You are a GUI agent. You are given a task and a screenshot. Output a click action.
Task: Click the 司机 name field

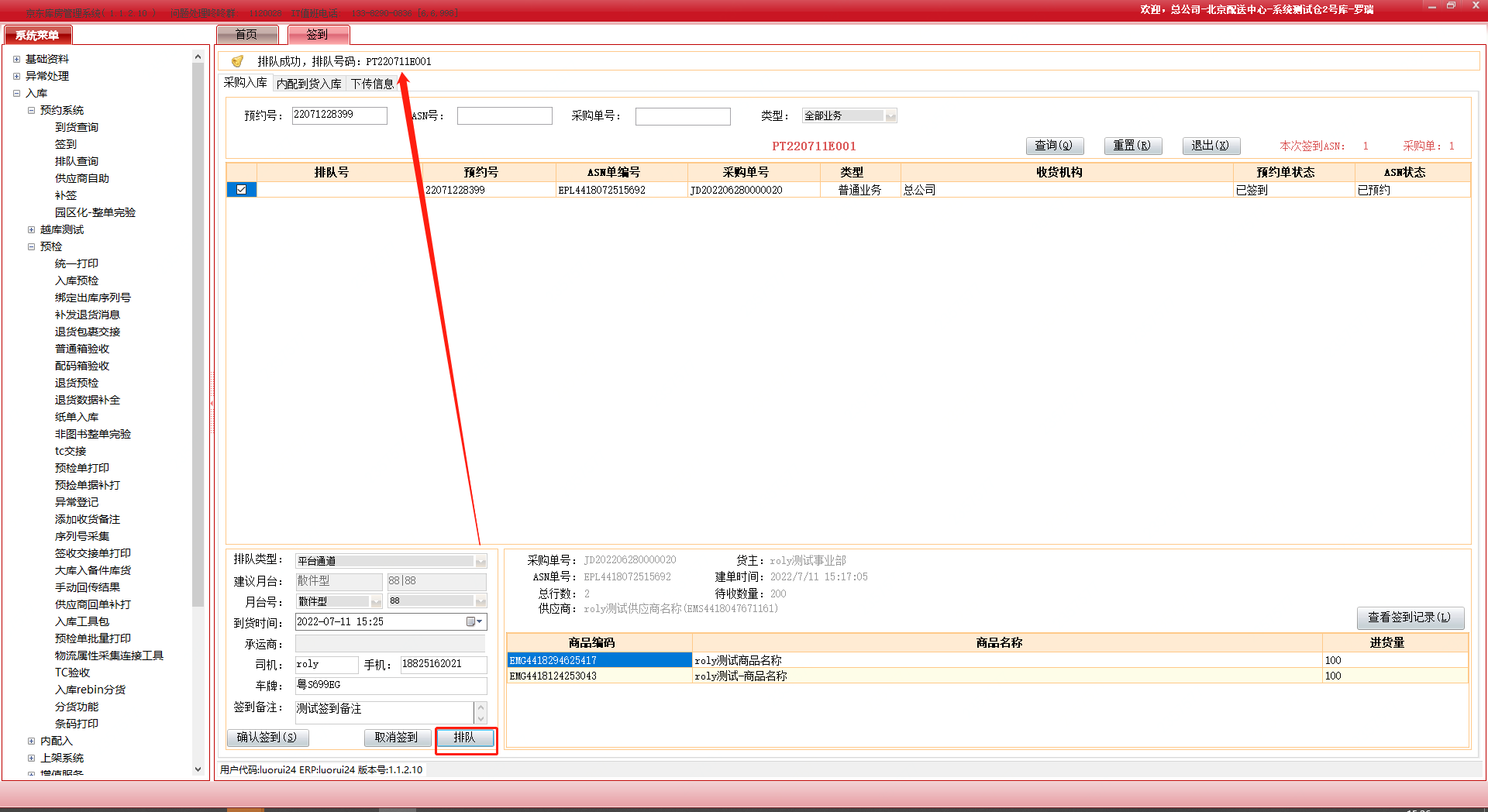(x=326, y=665)
